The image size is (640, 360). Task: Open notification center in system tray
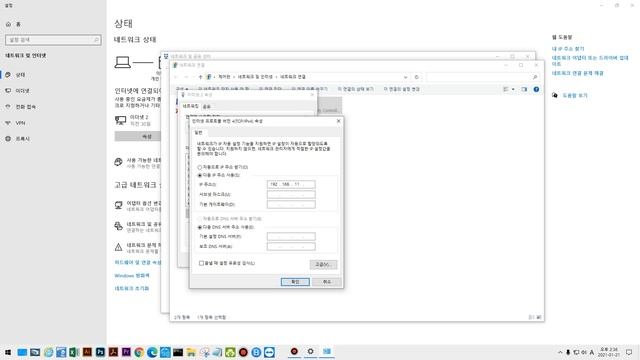click(x=629, y=352)
